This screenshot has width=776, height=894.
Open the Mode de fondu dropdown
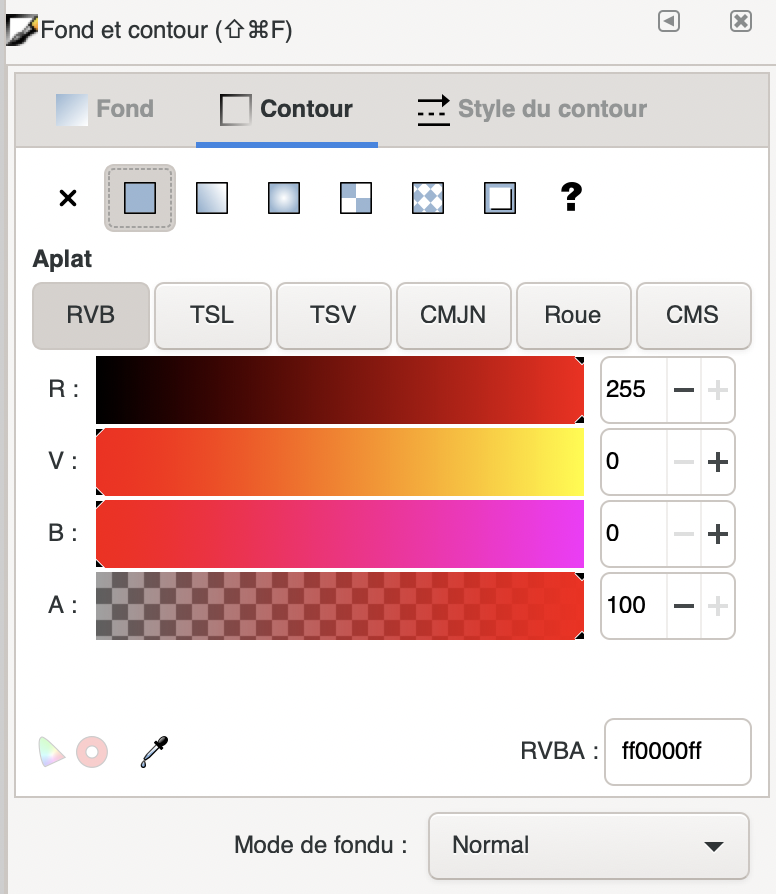[588, 845]
